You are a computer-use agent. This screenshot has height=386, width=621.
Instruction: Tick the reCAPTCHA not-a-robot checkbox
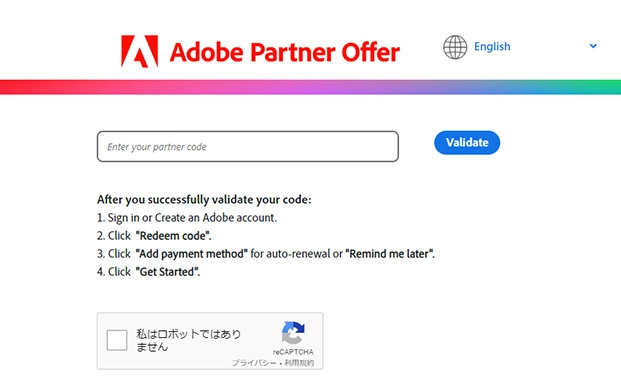pyautogui.click(x=117, y=340)
